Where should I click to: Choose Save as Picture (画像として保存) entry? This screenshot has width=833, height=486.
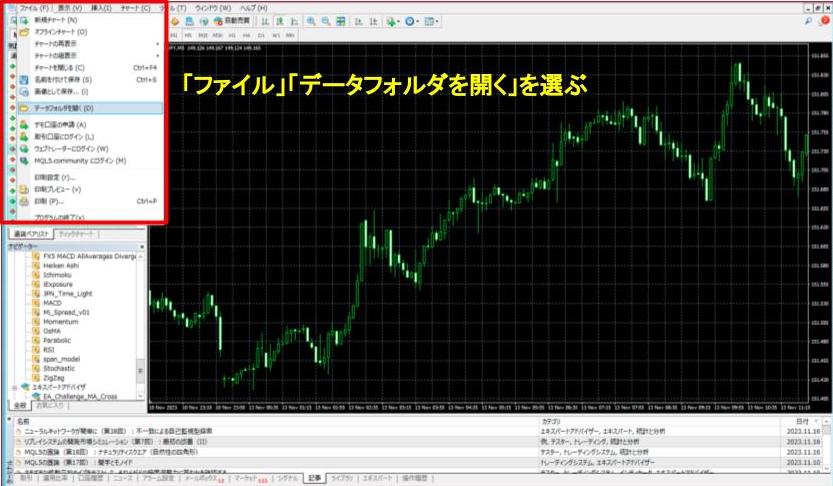(89, 91)
